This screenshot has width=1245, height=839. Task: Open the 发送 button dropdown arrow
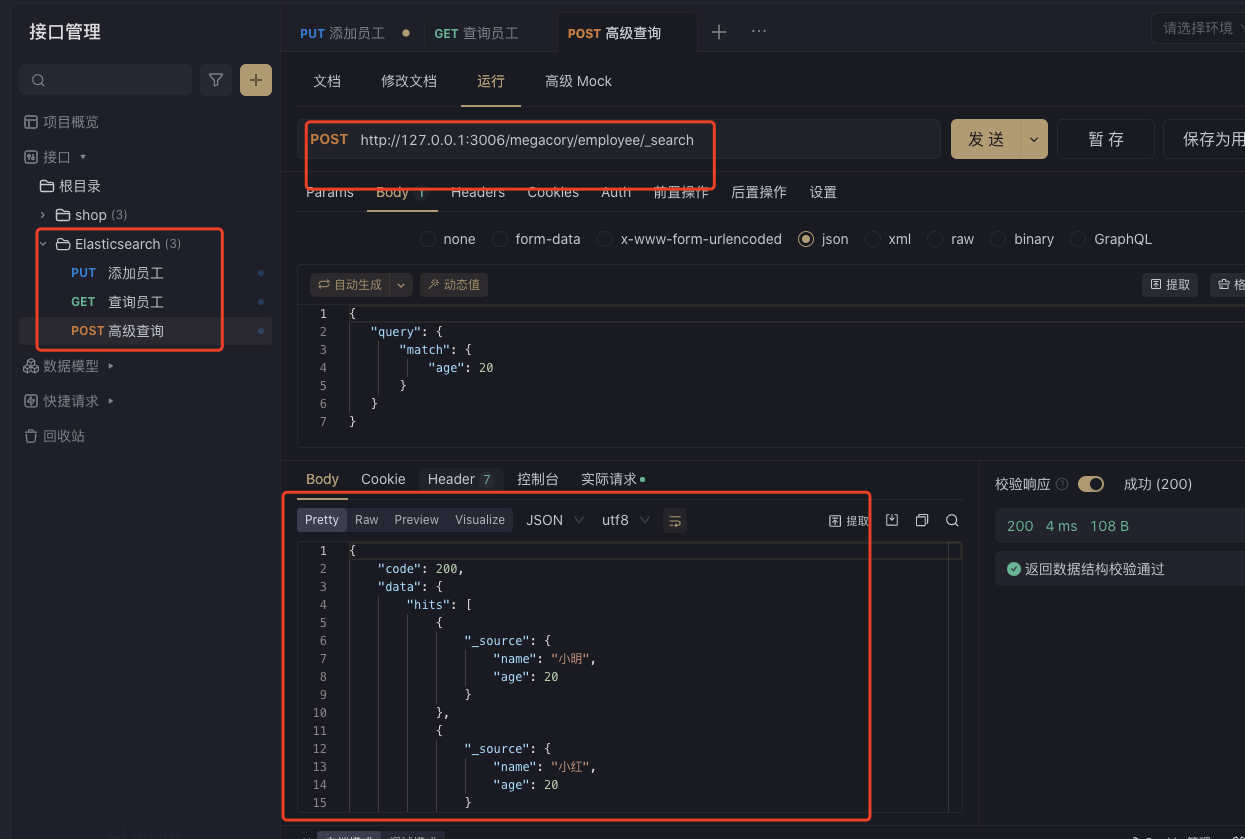pos(1033,139)
